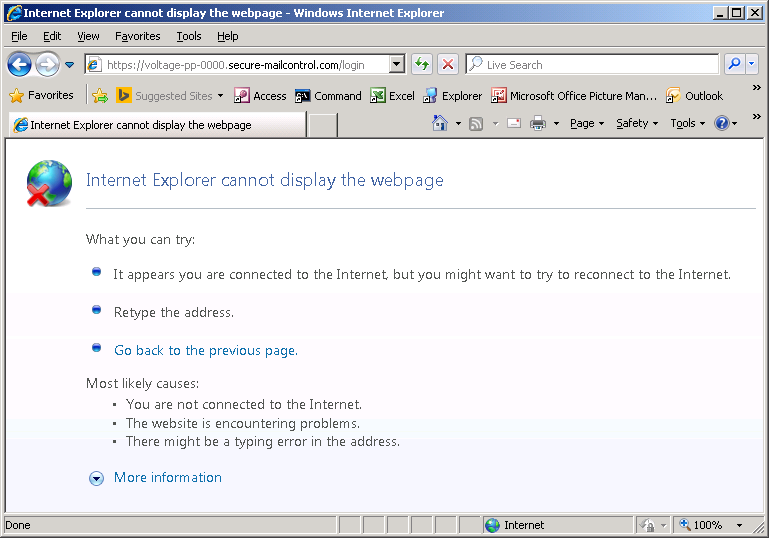Click the Protected Mode security icon
The width and height of the screenshot is (769, 538).
click(647, 525)
